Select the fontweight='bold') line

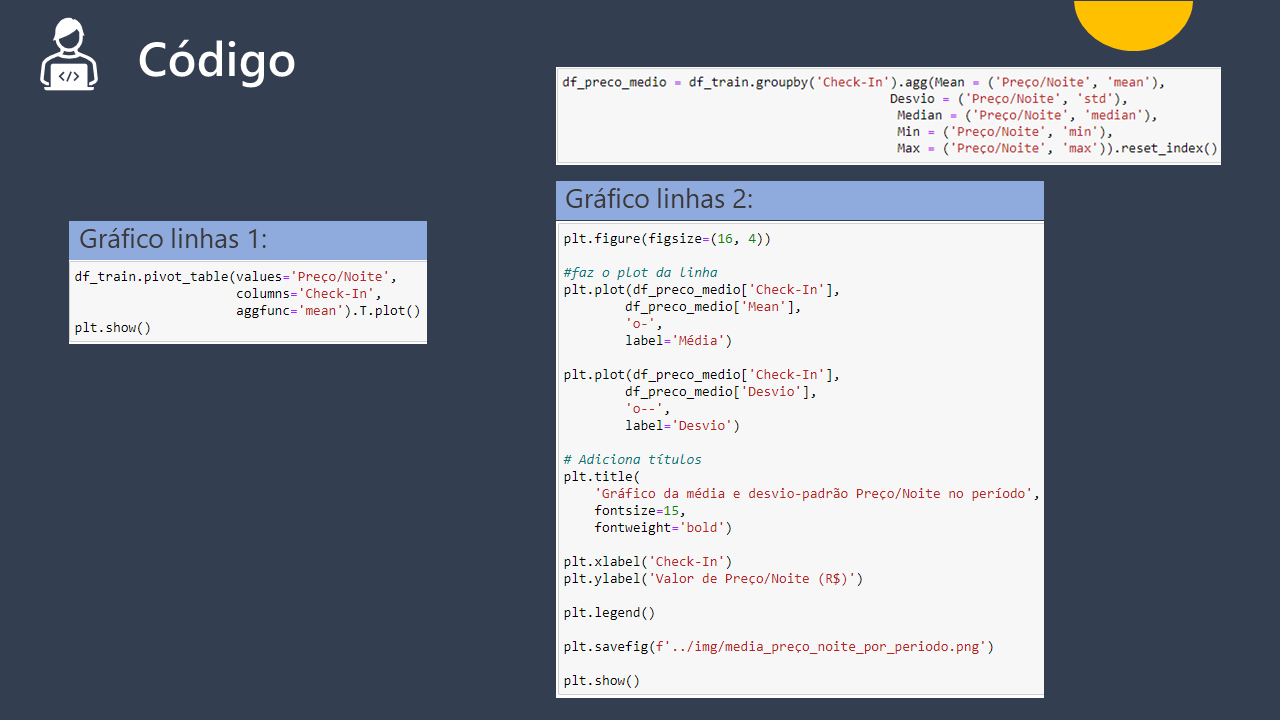pyautogui.click(x=663, y=528)
